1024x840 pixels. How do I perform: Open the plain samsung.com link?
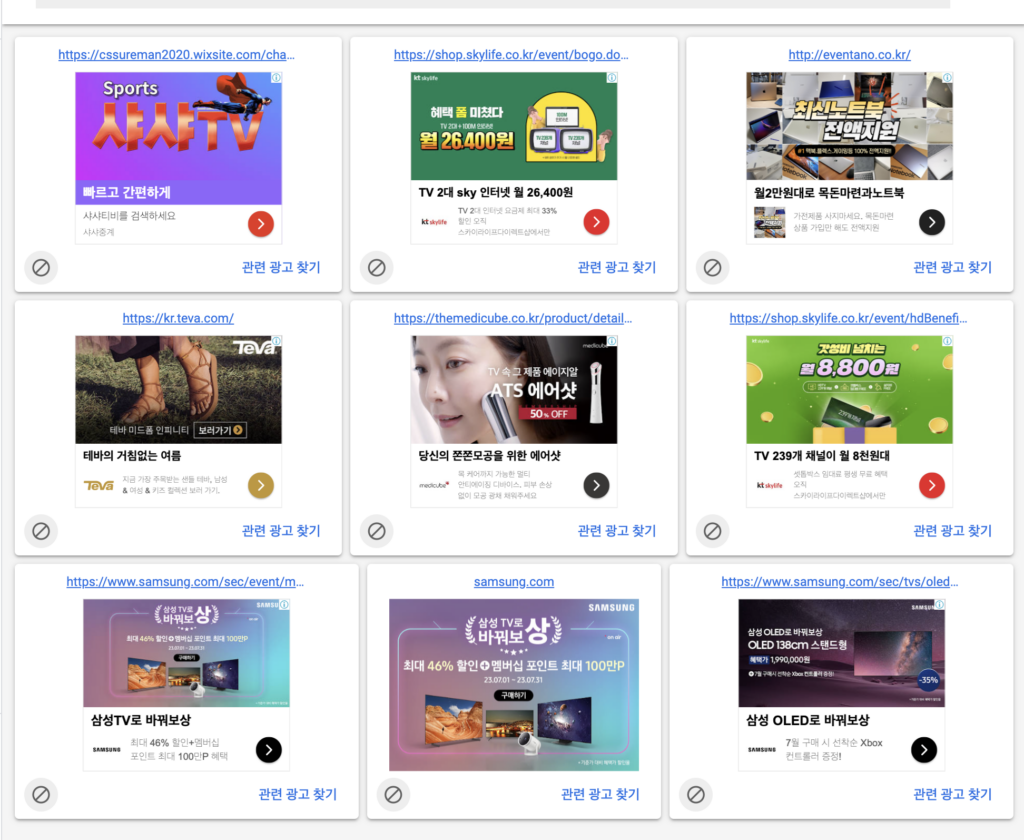coord(514,581)
